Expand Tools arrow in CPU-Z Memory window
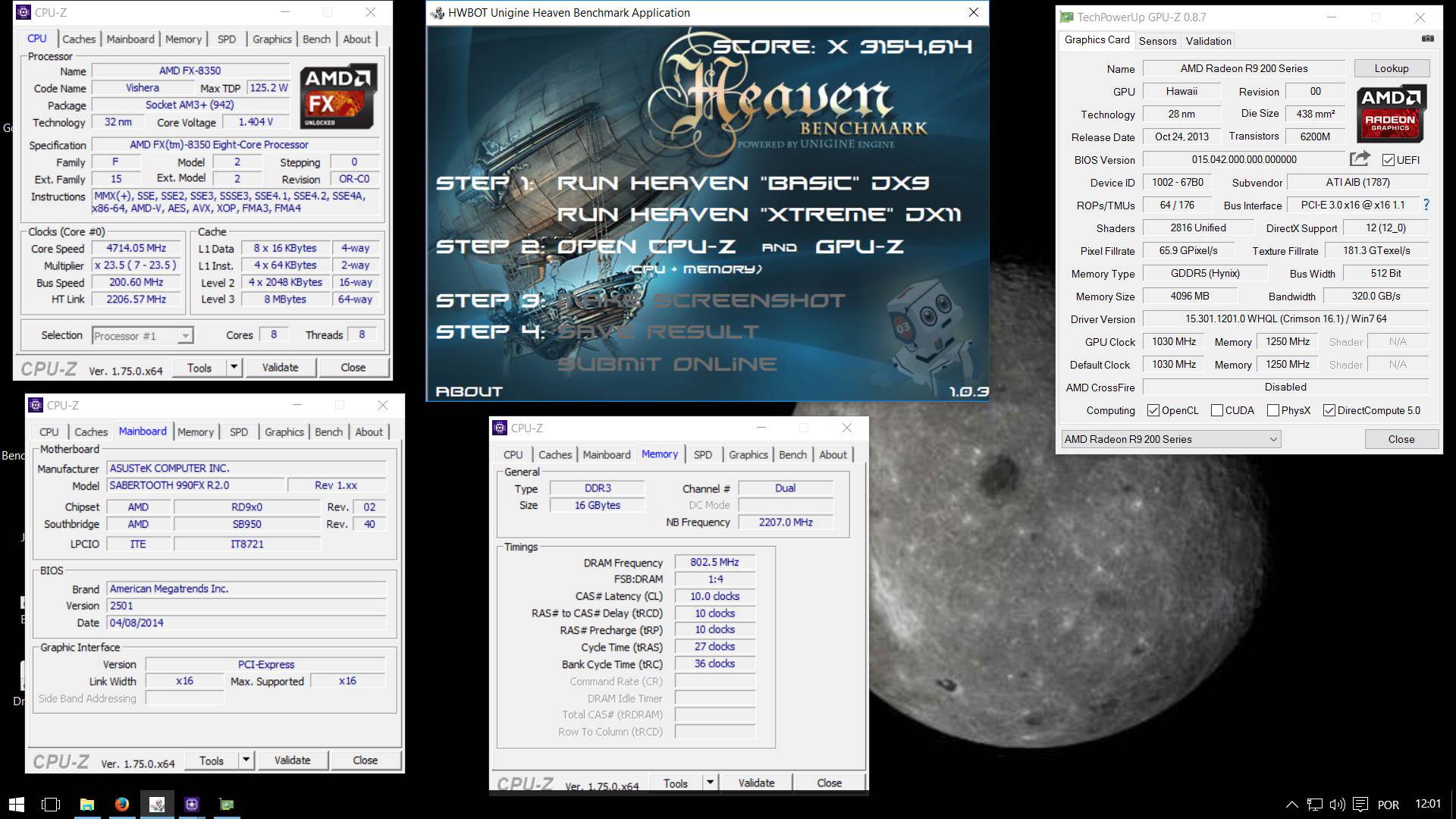 coord(710,783)
